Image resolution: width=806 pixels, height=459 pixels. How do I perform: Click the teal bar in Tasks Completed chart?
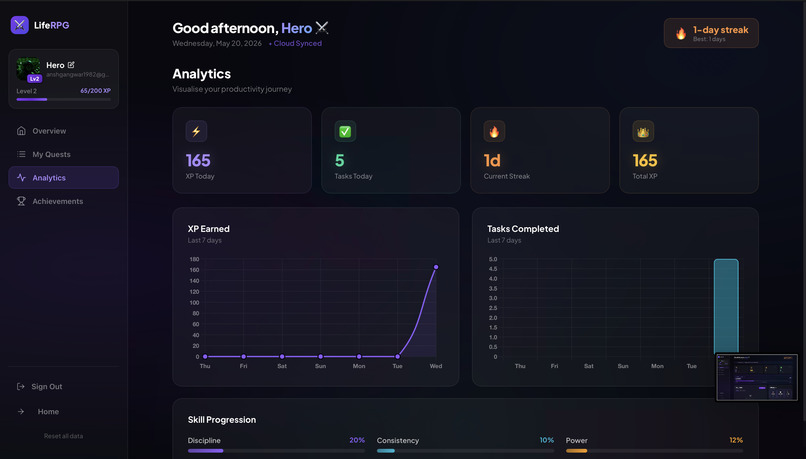click(726, 306)
